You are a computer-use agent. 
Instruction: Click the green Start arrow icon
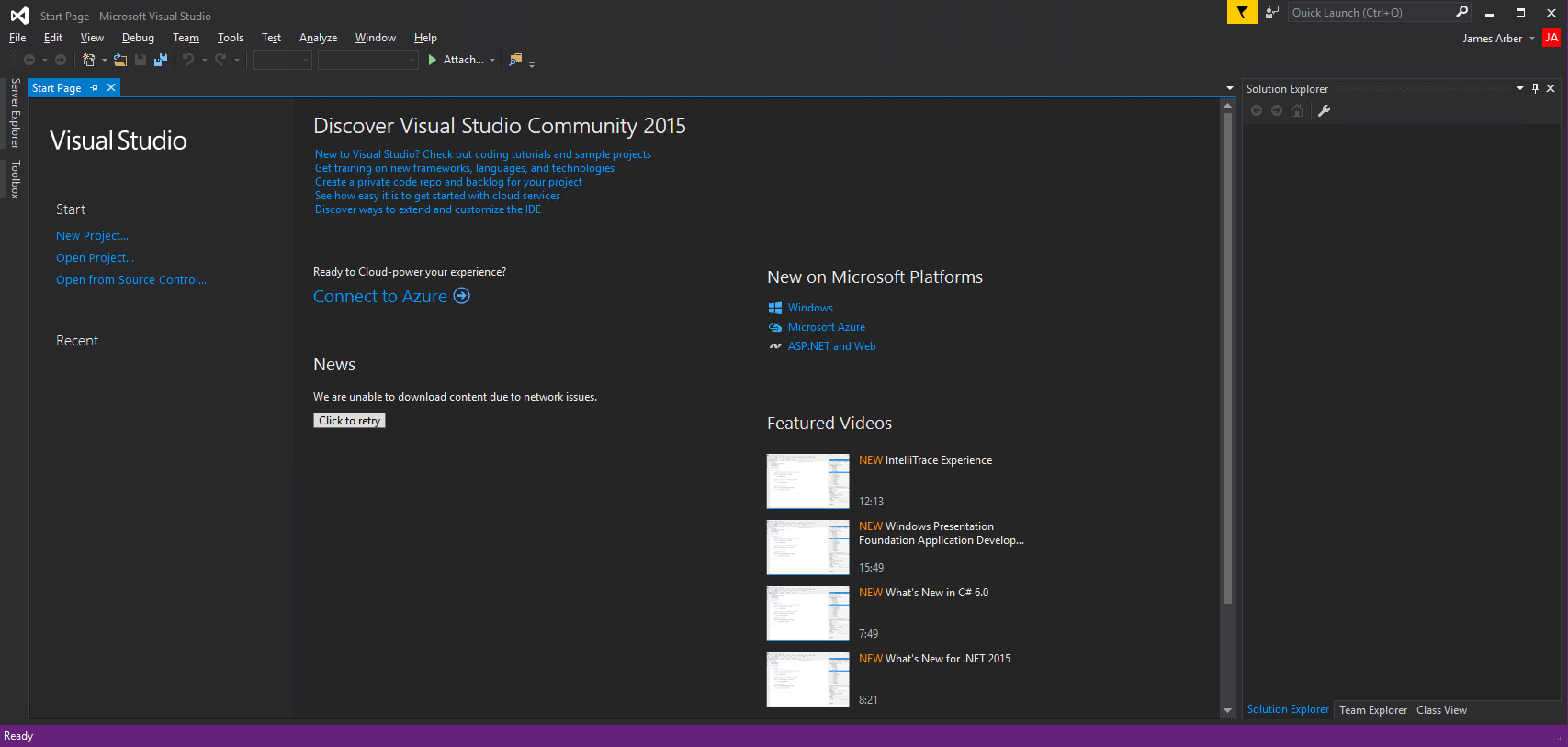coord(432,60)
